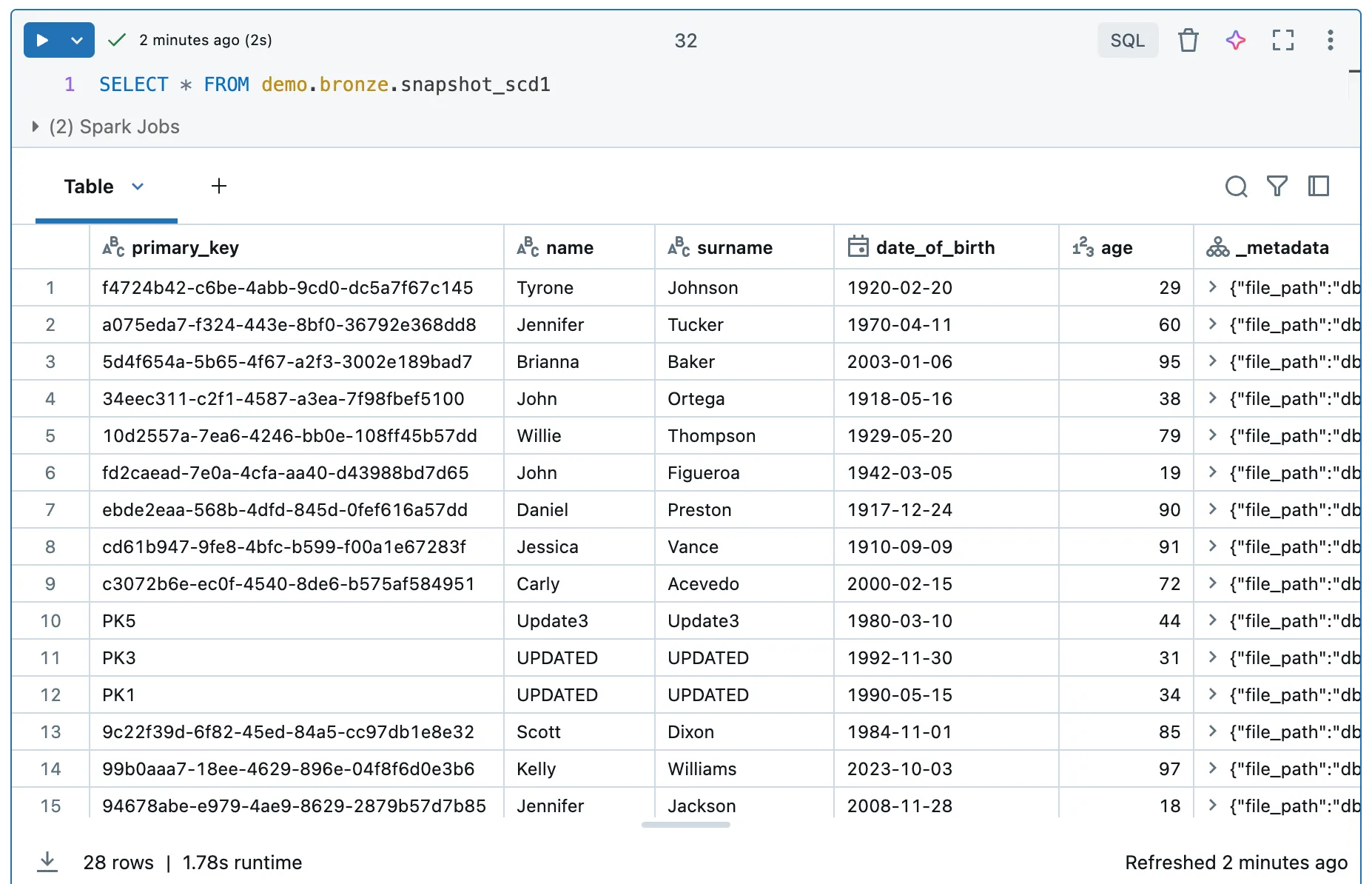The width and height of the screenshot is (1372, 884).
Task: Delete the cell with trash icon
Action: click(x=1188, y=41)
